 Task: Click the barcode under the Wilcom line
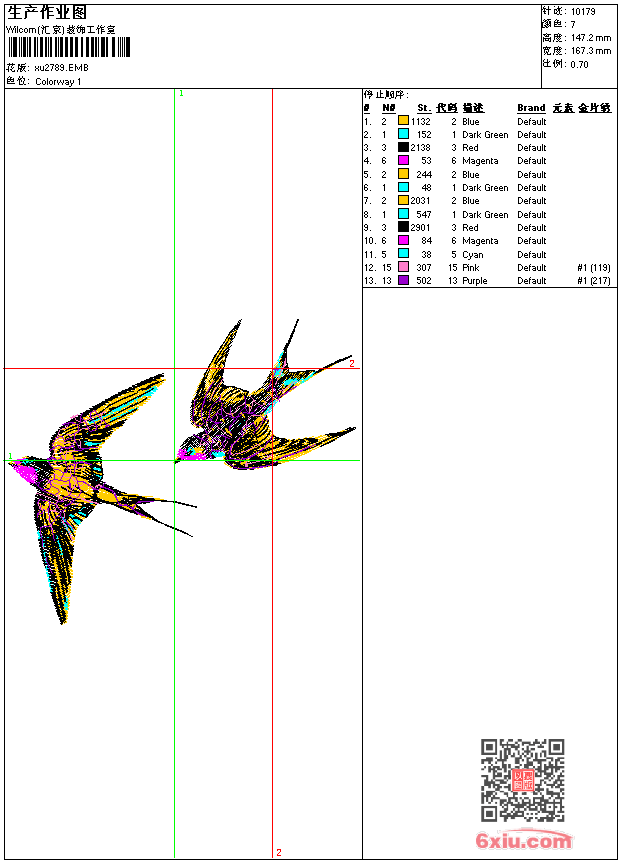[69, 47]
